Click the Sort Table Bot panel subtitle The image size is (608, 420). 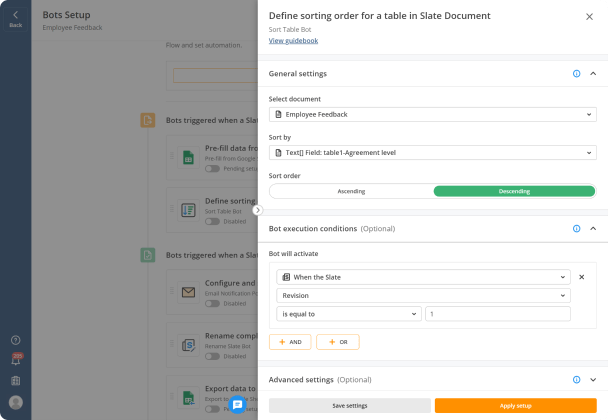pos(290,29)
